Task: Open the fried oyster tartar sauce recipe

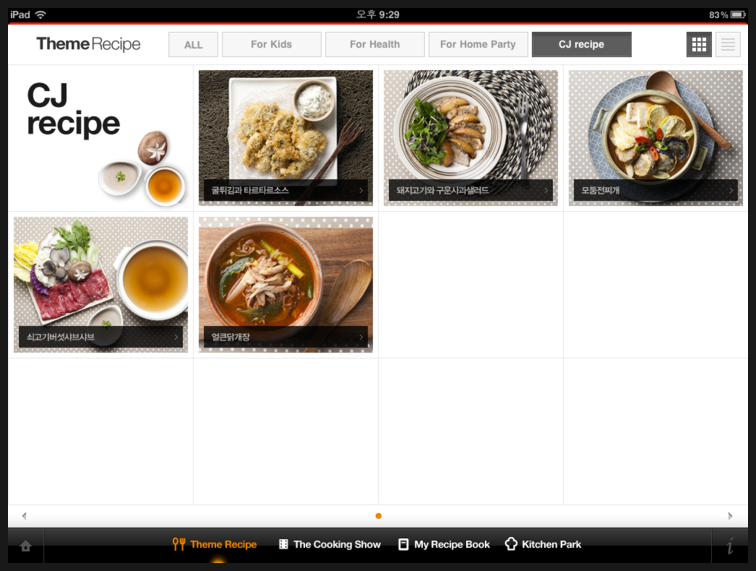Action: (x=285, y=138)
